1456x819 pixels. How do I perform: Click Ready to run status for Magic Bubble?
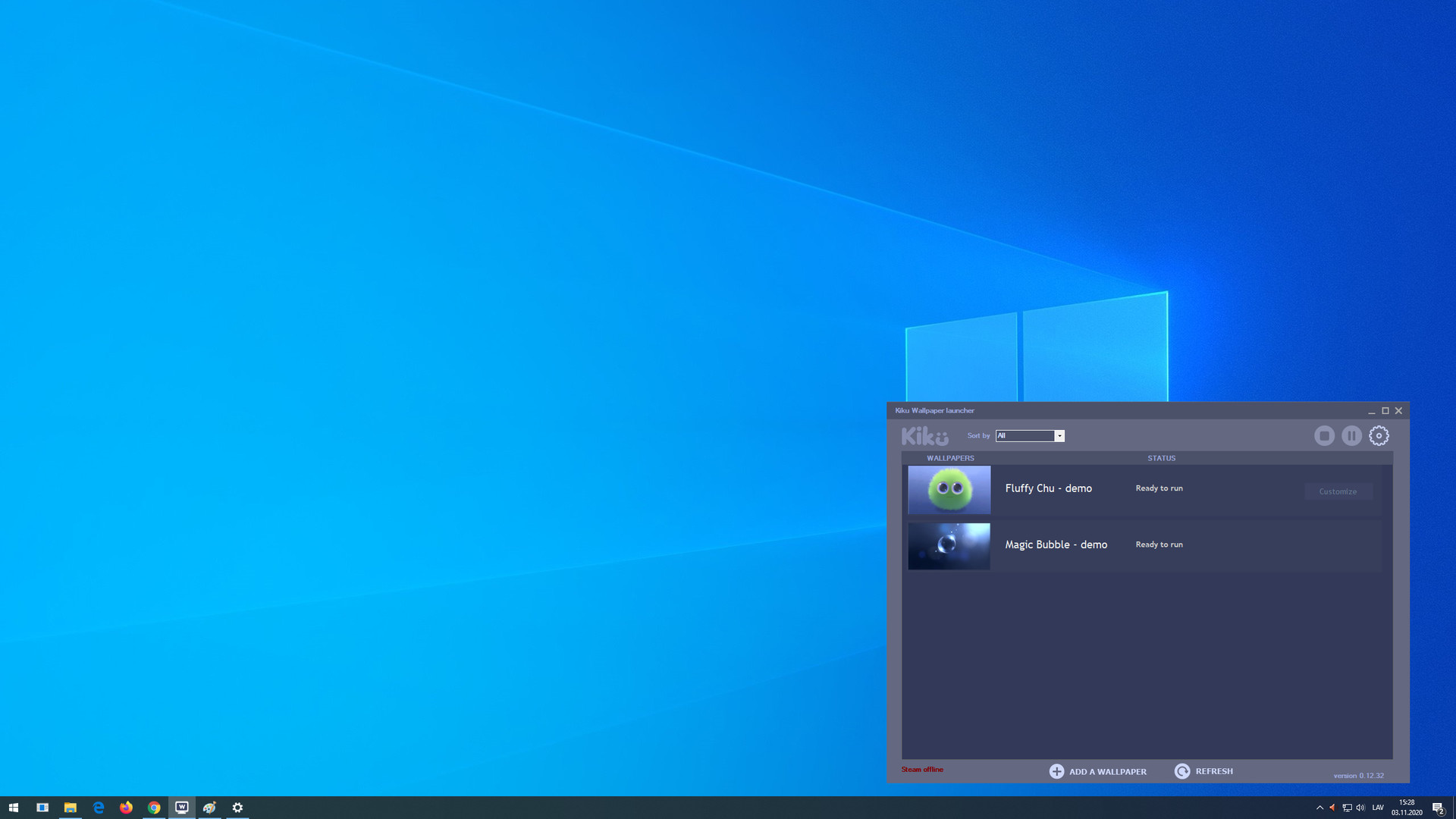[x=1159, y=544]
